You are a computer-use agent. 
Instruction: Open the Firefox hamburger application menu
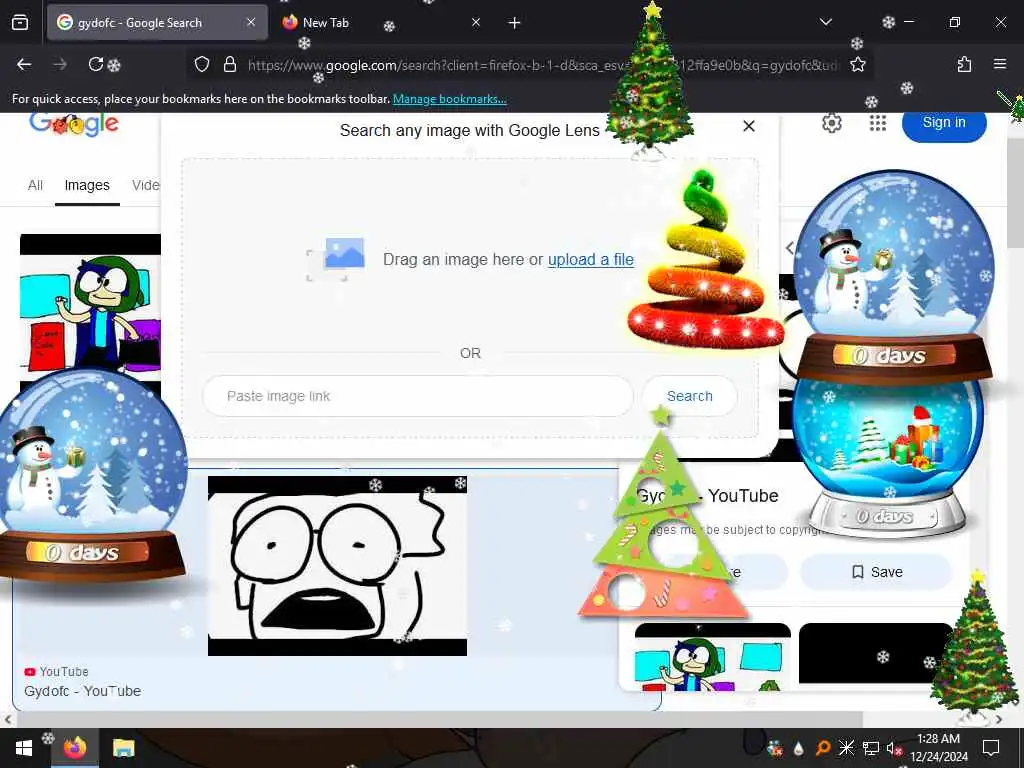click(1000, 64)
